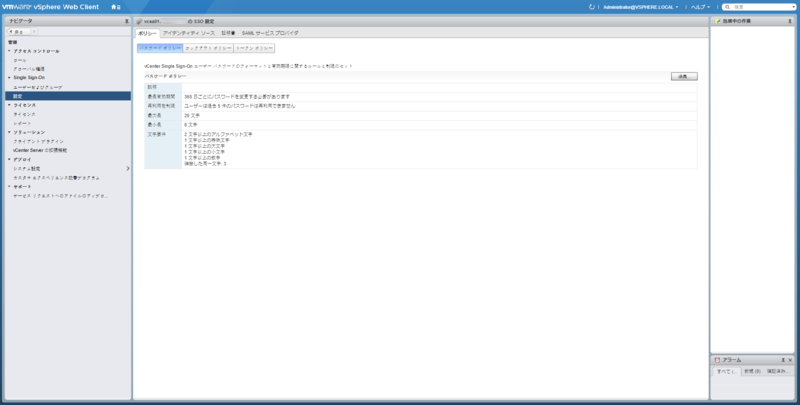
Task: Pin the アラーム panel
Action: [783, 360]
